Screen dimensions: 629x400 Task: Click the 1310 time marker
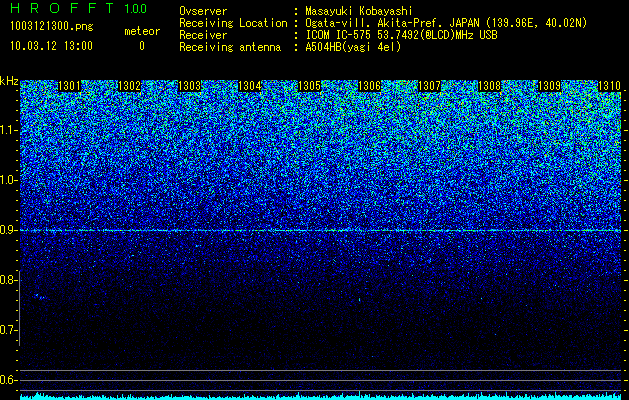609,86
